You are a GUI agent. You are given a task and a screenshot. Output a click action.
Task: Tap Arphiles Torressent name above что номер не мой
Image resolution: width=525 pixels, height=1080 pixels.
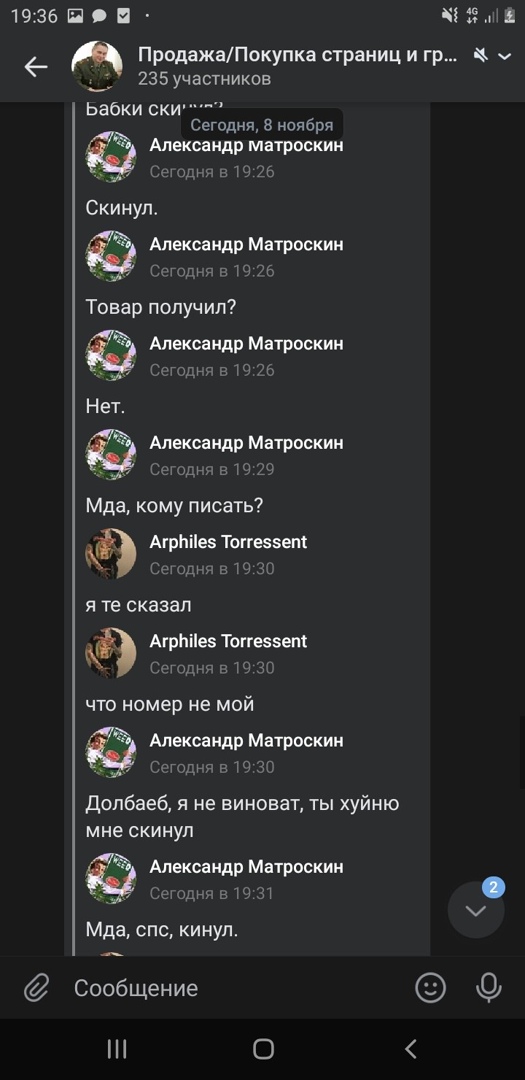(x=228, y=641)
